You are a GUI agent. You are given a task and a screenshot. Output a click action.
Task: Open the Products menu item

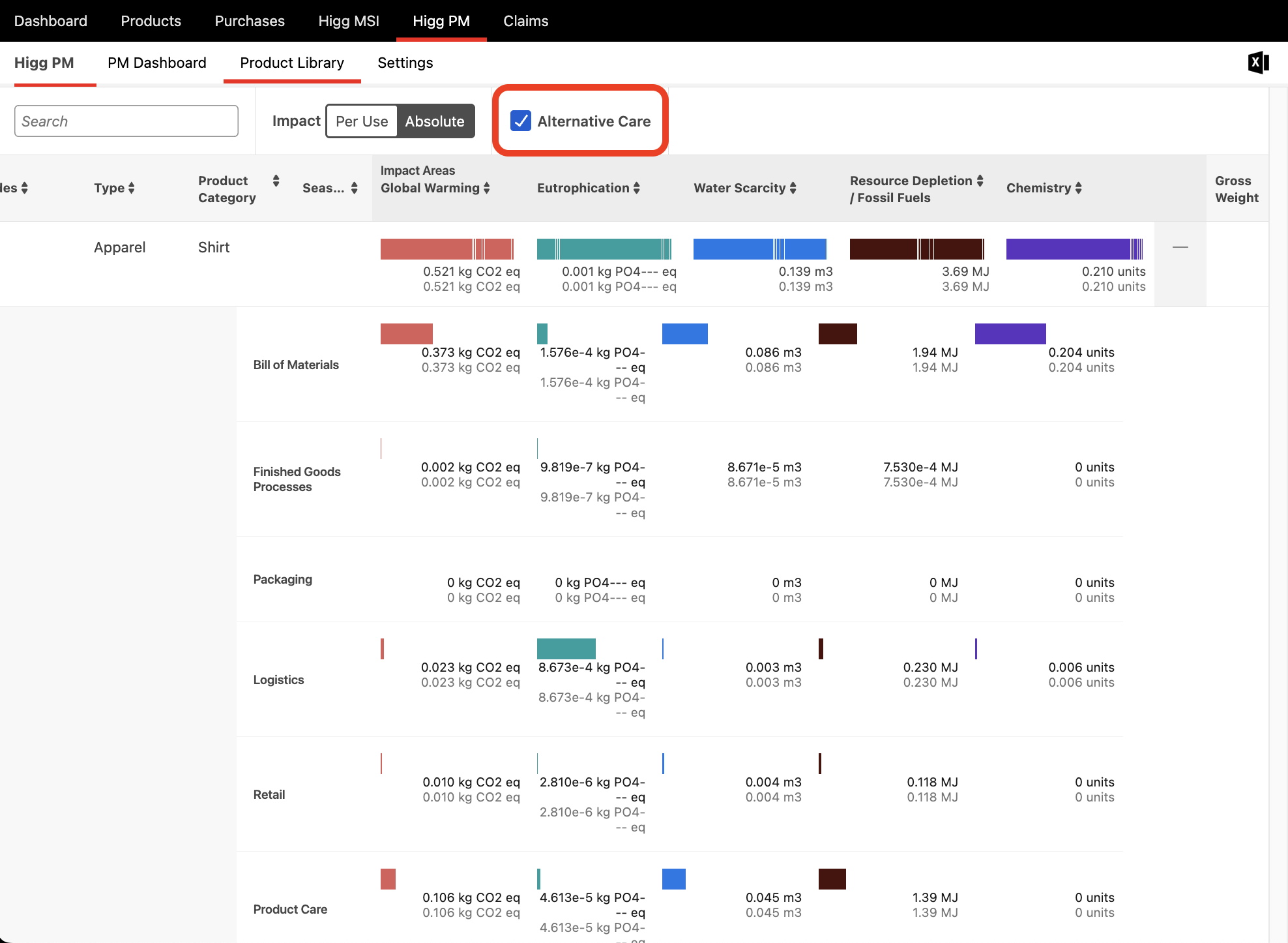pos(151,21)
